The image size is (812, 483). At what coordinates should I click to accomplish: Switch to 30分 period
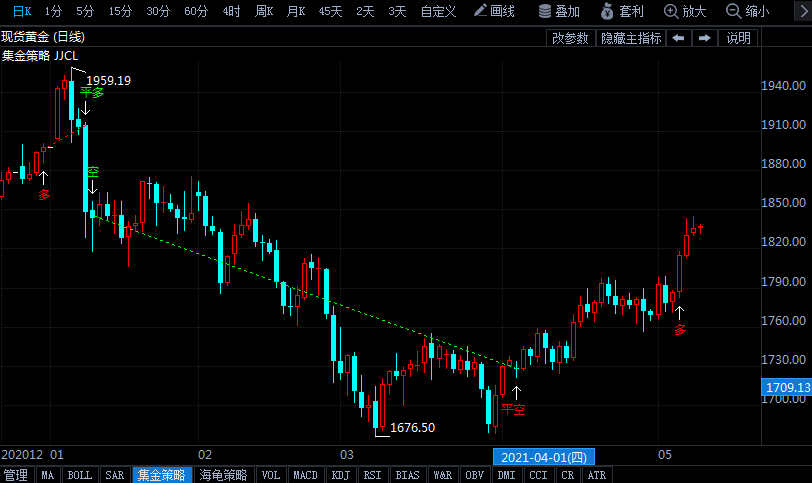tap(158, 11)
